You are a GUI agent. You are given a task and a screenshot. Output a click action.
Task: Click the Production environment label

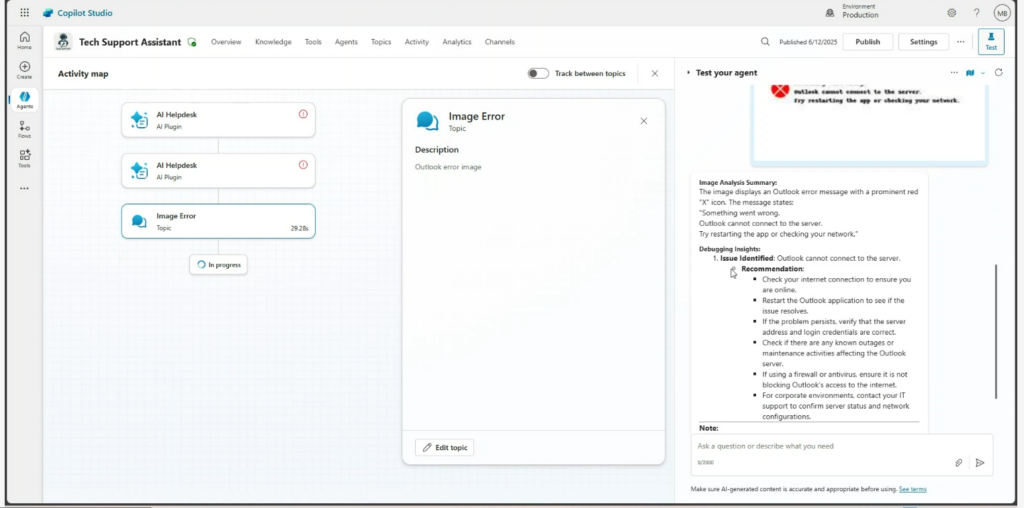[860, 15]
